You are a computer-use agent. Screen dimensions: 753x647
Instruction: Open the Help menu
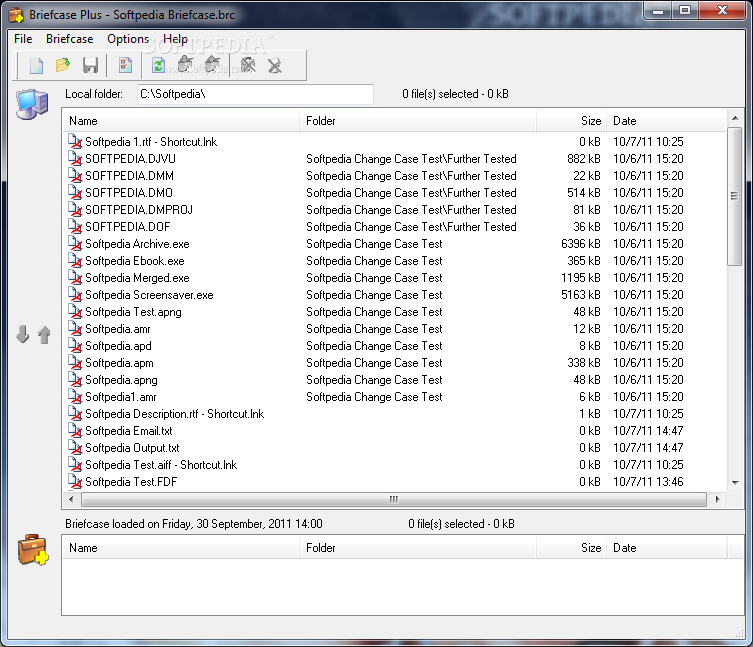(175, 39)
